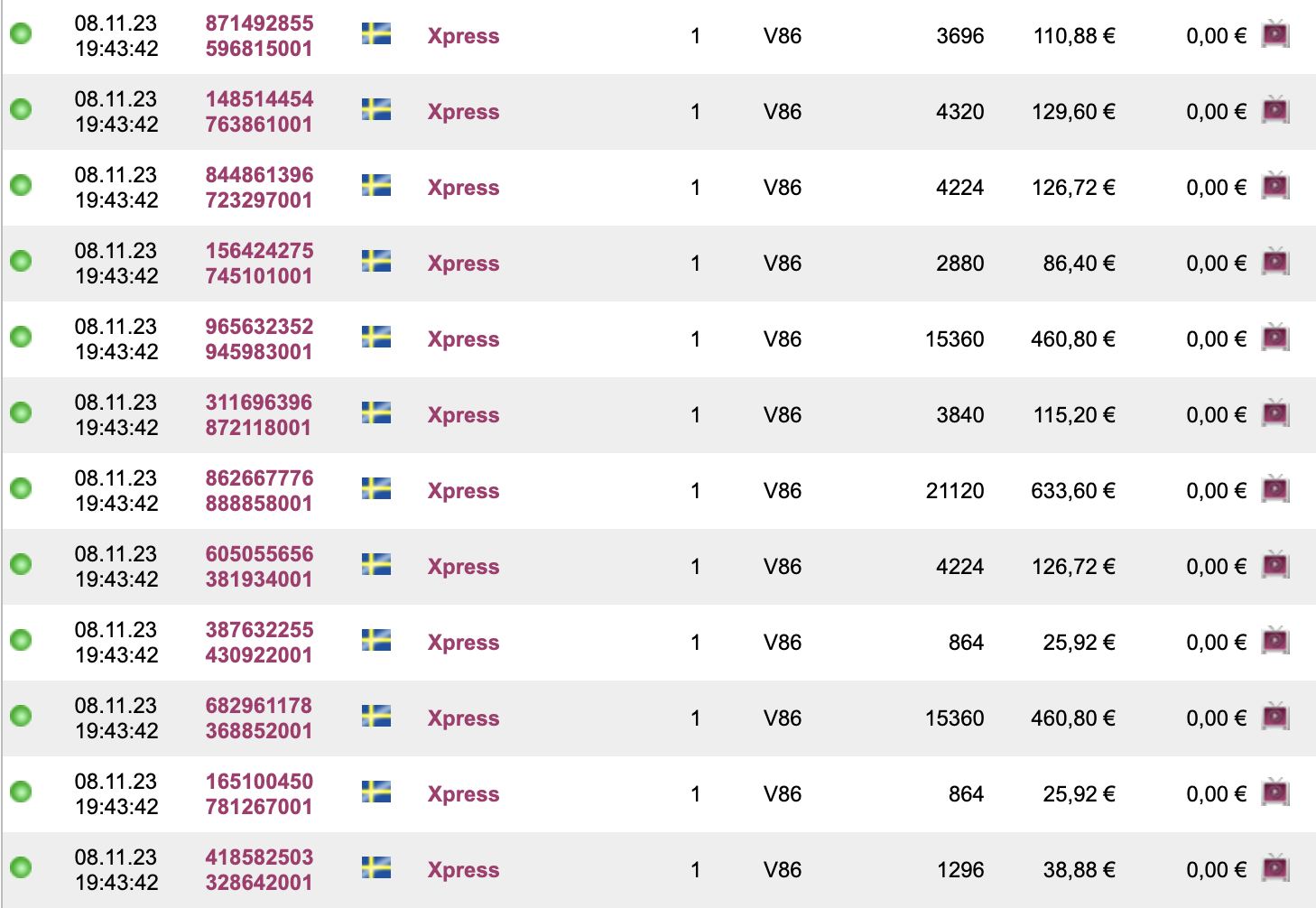The image size is (1316, 908).
Task: Click TV icon in 115,20 € row
Action: pyautogui.click(x=1274, y=414)
